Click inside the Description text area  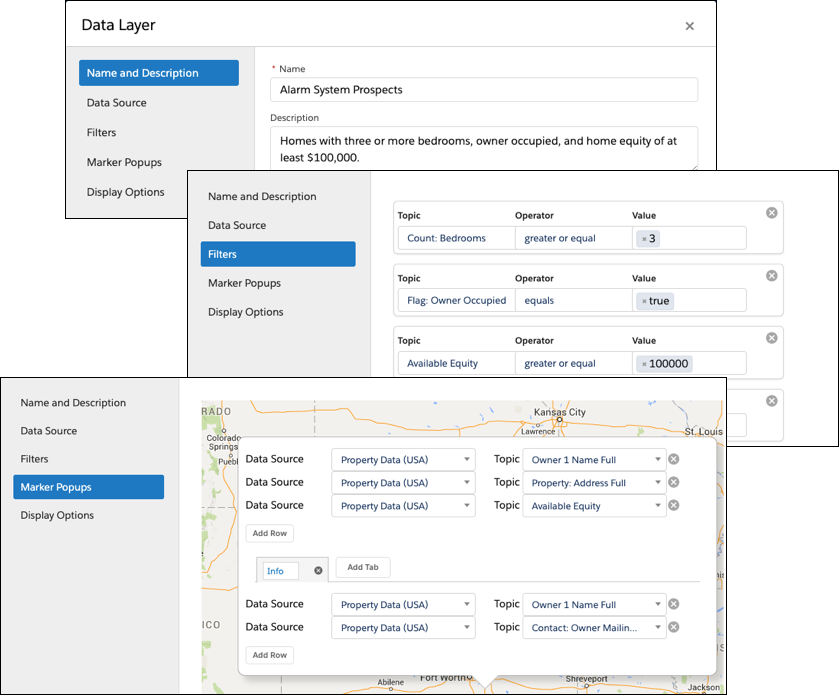tap(484, 148)
